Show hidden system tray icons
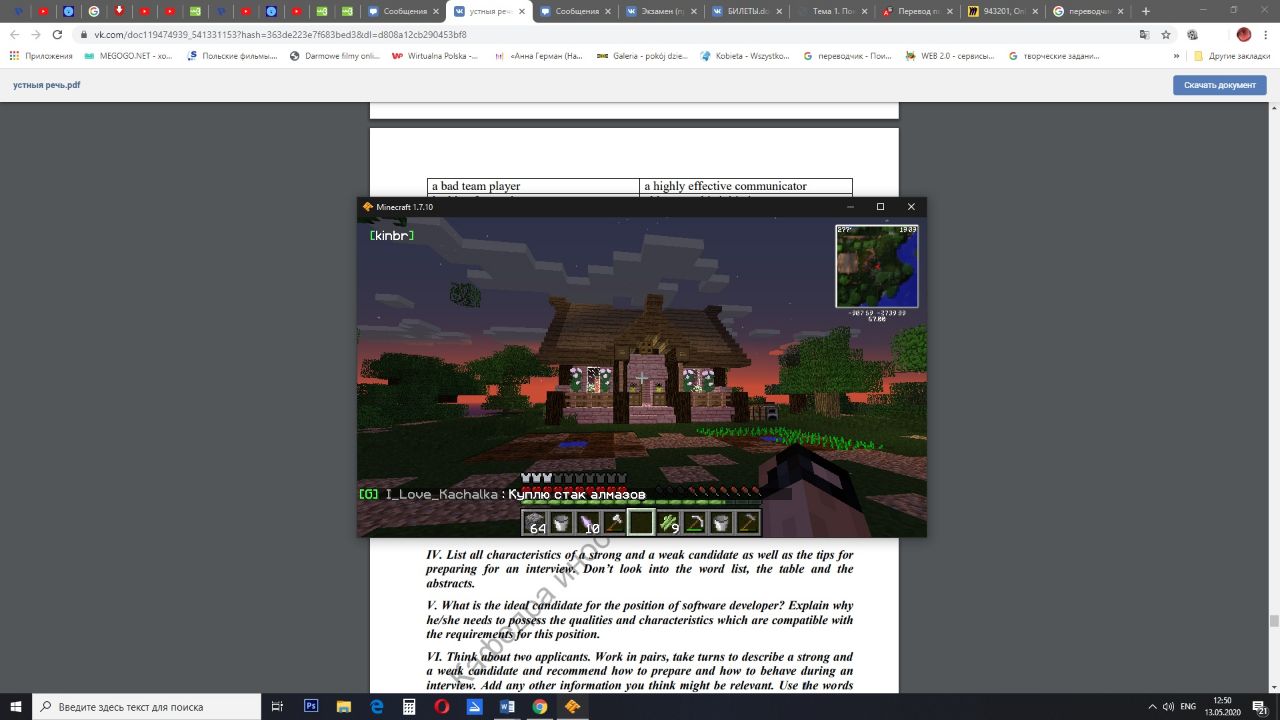The height and width of the screenshot is (720, 1280). [x=1152, y=706]
